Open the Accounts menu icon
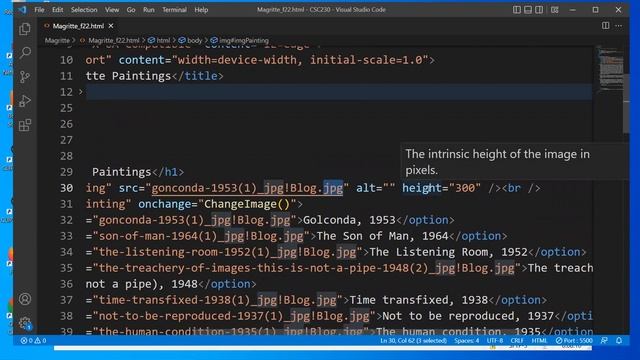The width and height of the screenshot is (640, 360). tap(25, 299)
